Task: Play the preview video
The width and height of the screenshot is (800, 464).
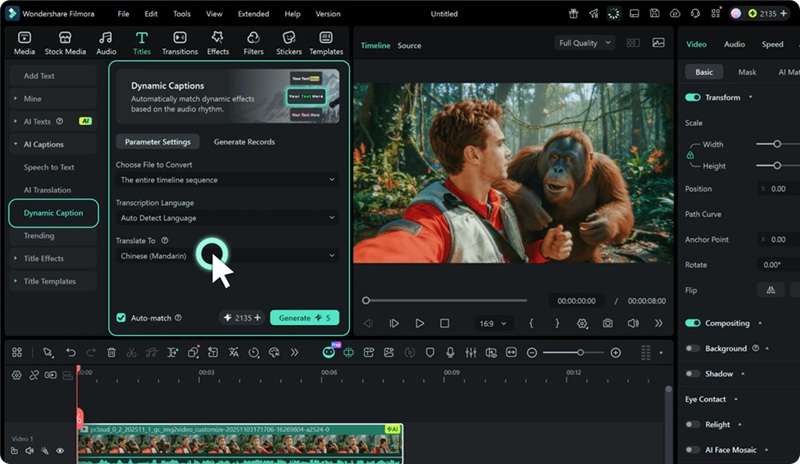Action: [x=419, y=323]
